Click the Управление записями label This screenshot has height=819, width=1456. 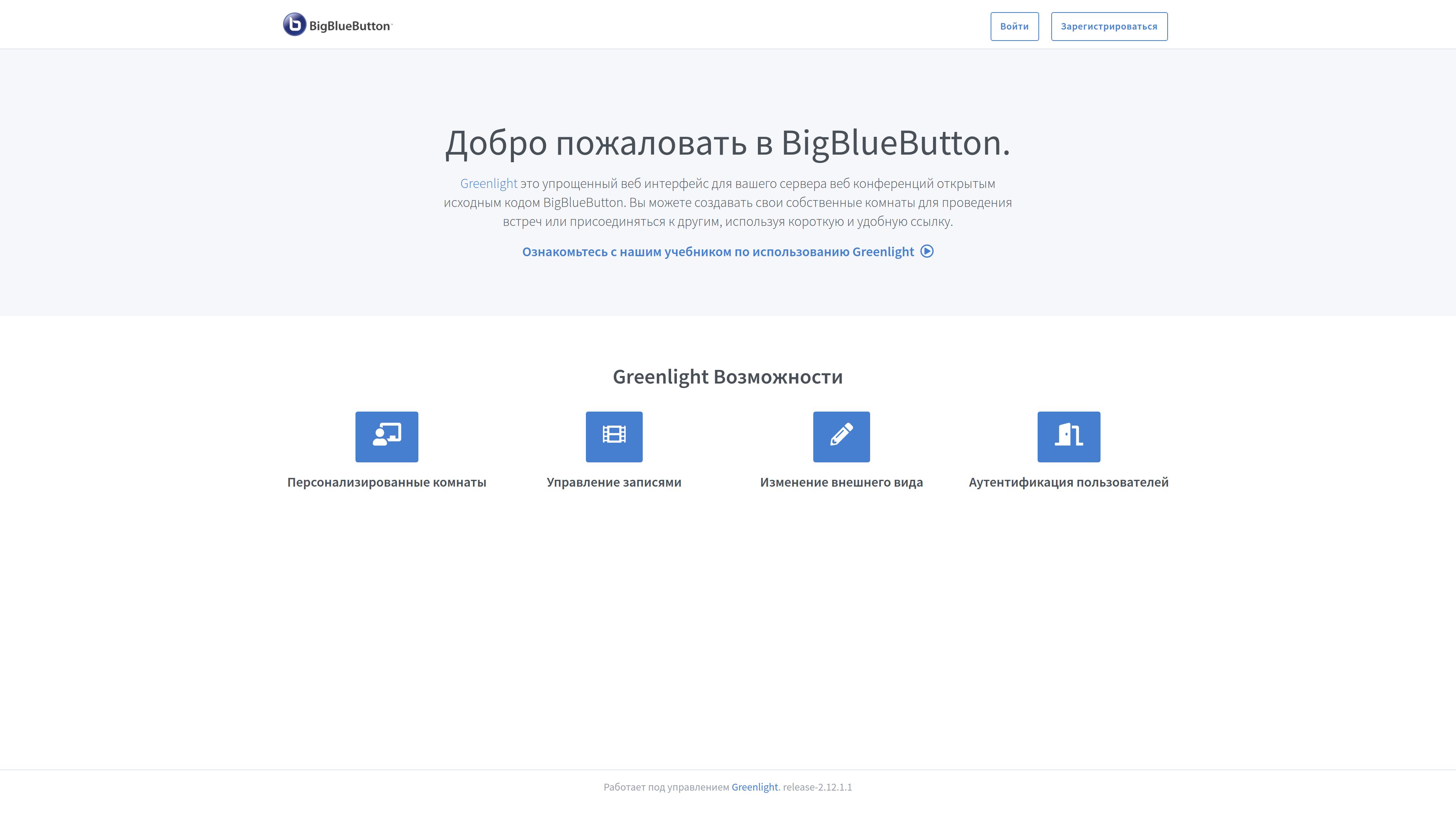614,482
